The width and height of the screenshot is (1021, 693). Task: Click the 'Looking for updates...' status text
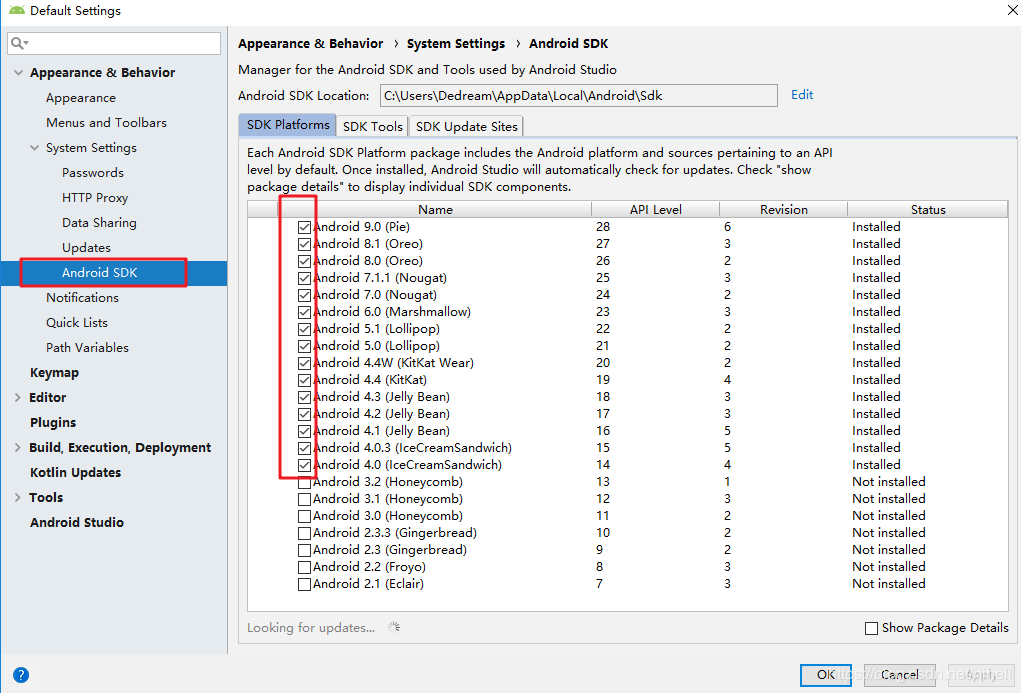[x=311, y=628]
